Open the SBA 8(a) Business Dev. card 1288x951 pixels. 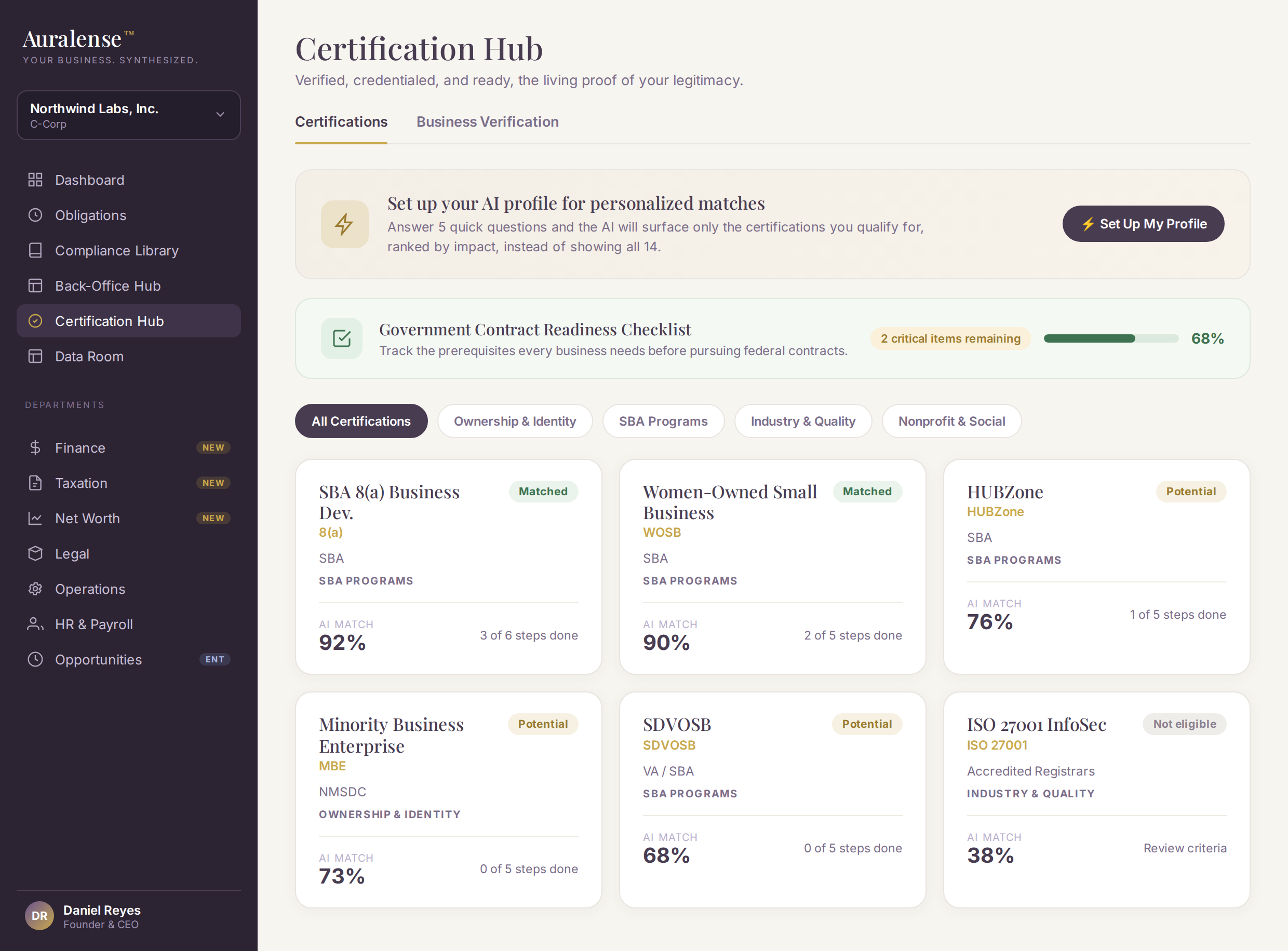click(448, 566)
